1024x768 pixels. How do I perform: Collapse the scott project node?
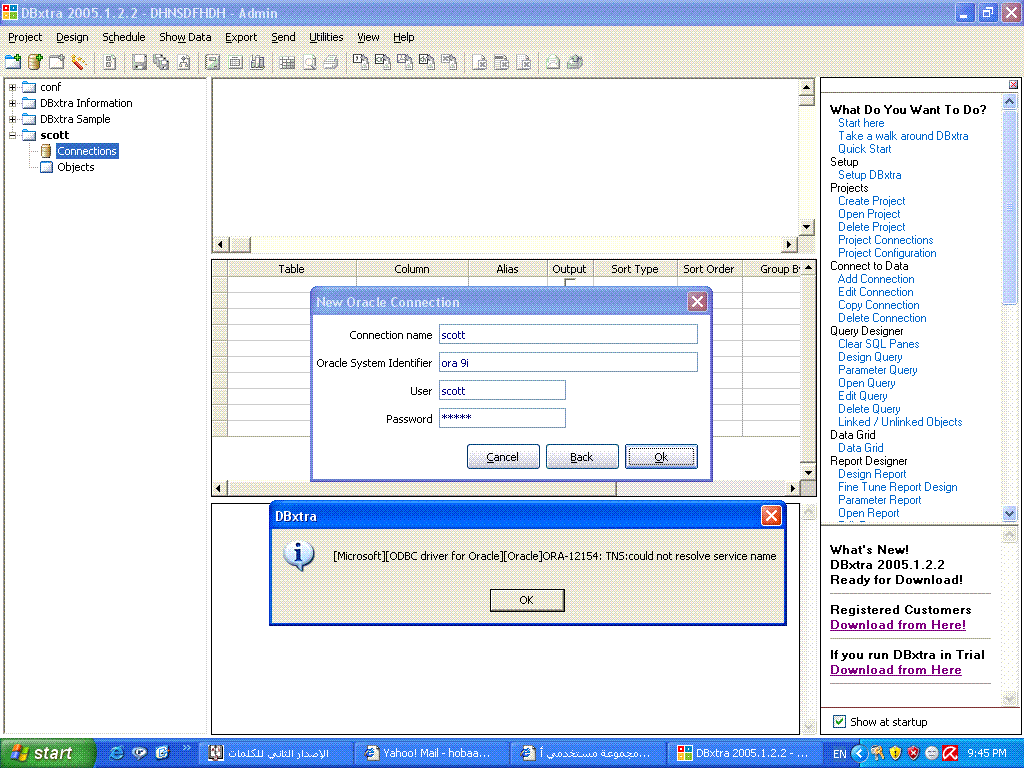point(13,135)
